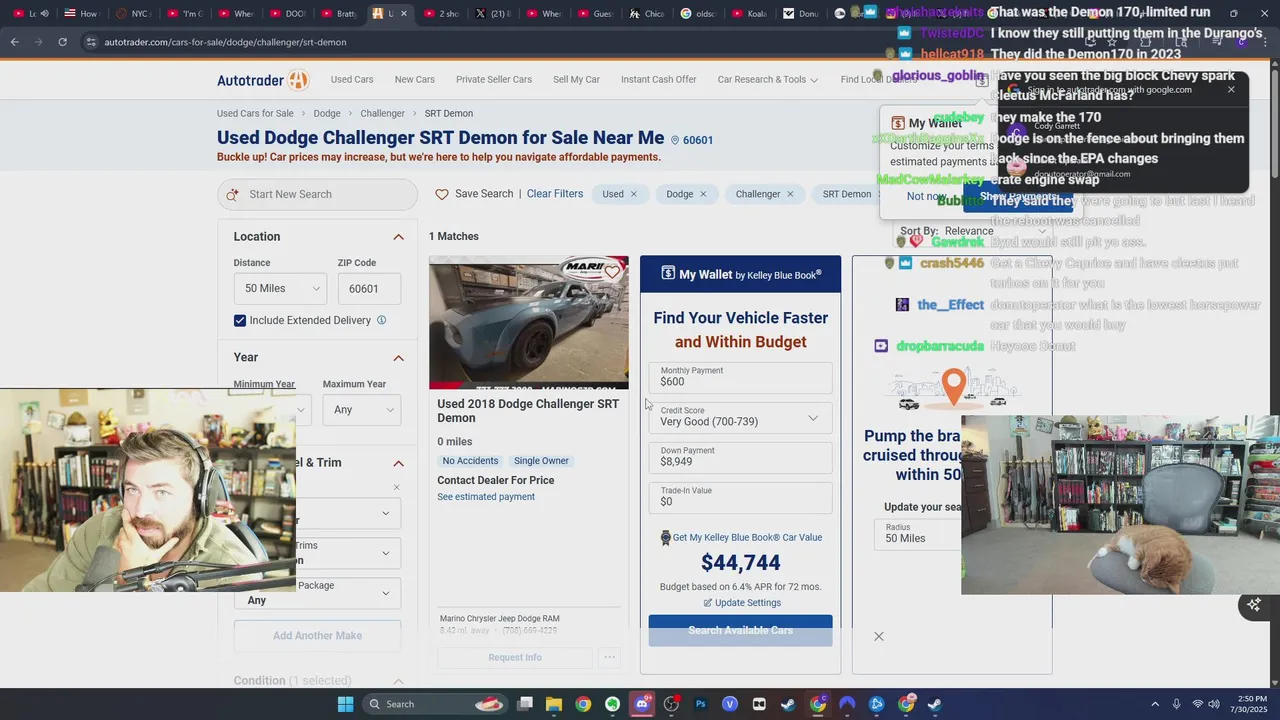Remove the Used filter chip

point(633,194)
